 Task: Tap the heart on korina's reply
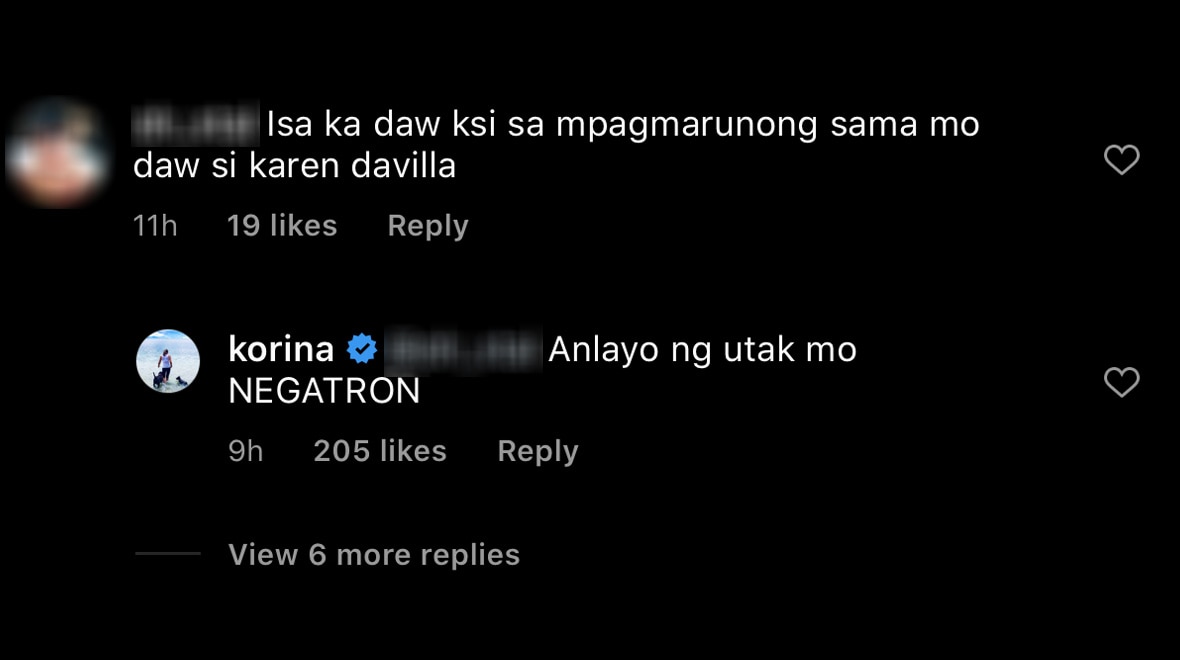(1121, 382)
